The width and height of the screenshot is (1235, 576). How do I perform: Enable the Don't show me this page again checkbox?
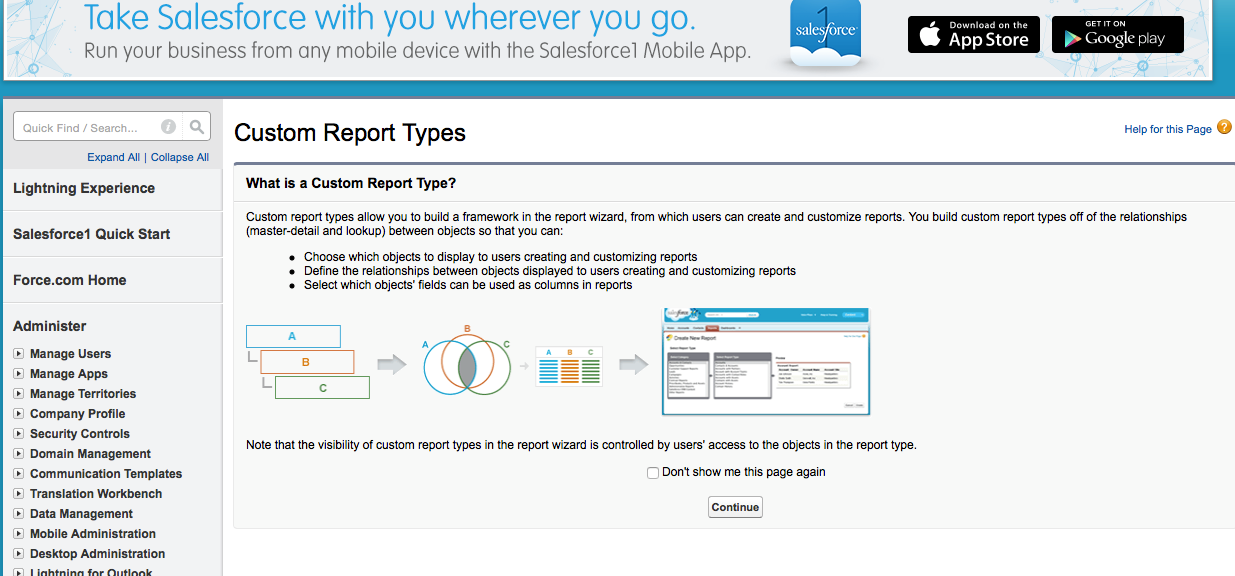[x=652, y=472]
